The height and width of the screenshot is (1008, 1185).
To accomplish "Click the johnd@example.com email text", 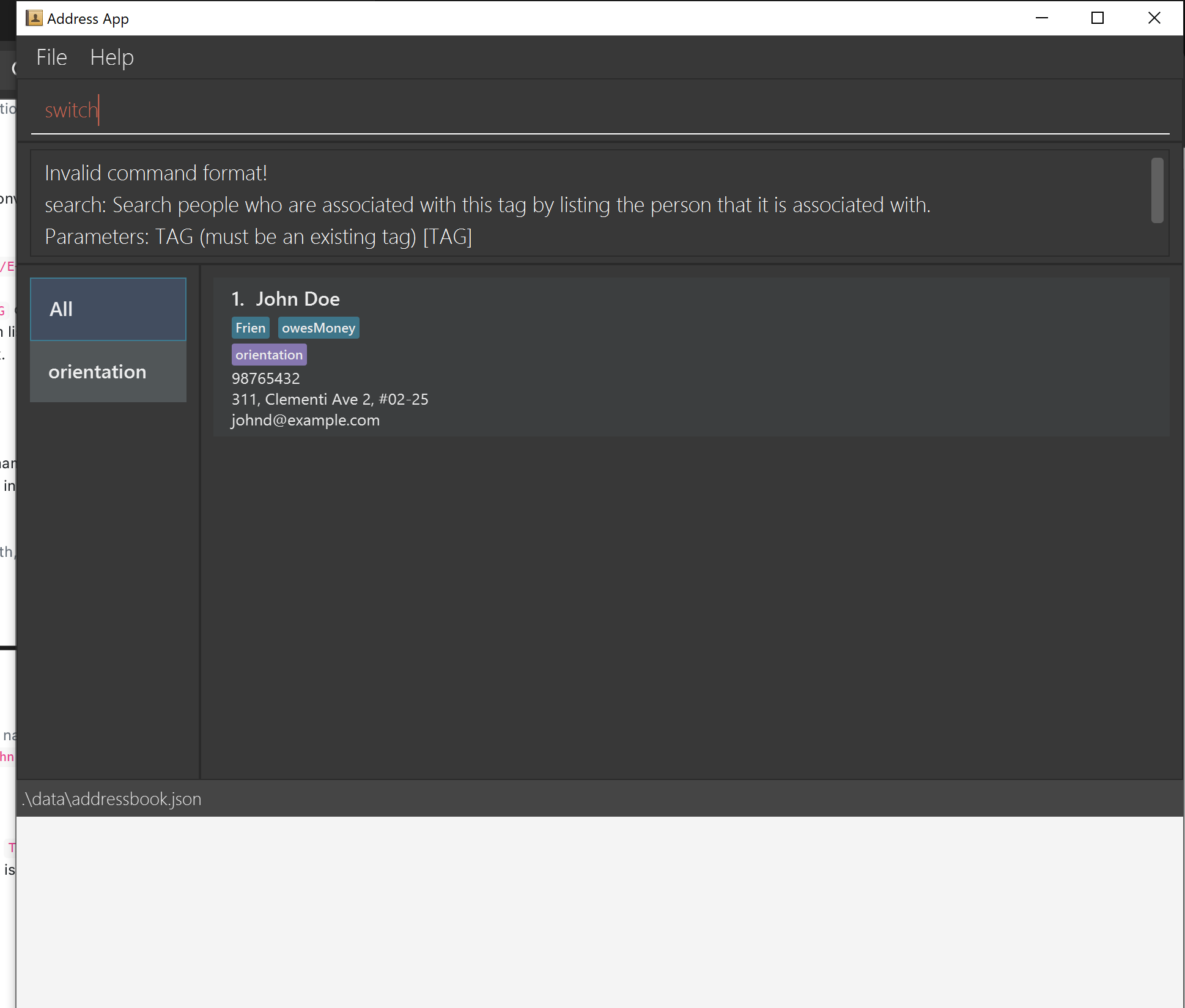I will [305, 421].
